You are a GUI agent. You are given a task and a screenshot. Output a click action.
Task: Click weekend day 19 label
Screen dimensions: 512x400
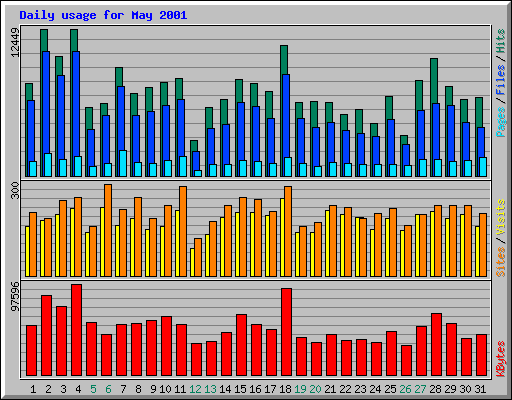click(x=300, y=389)
